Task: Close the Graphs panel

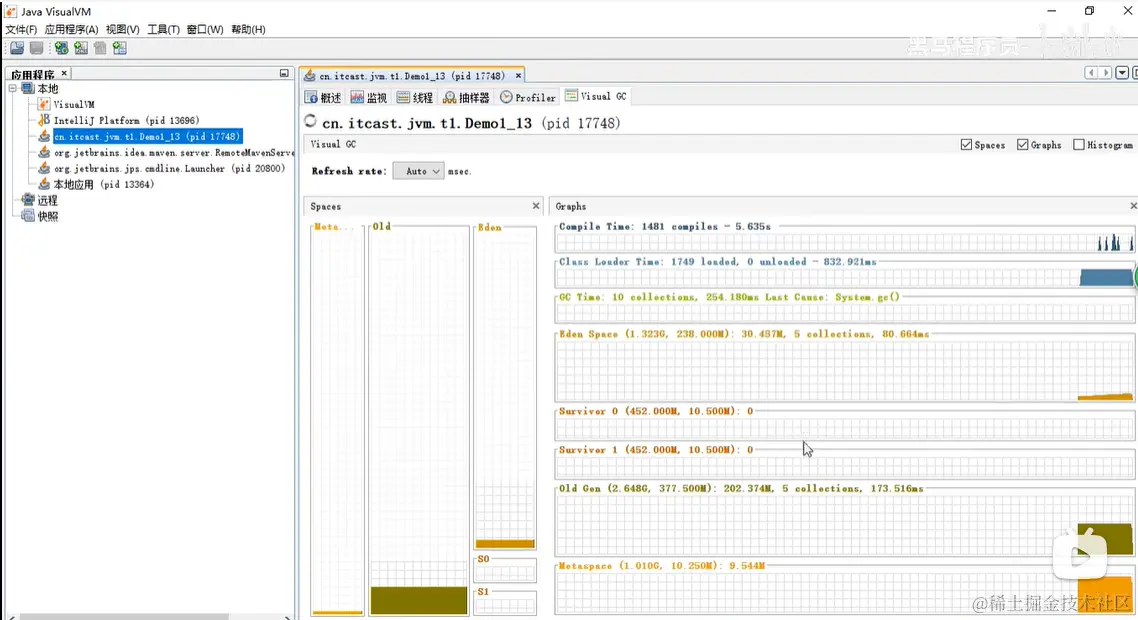Action: [x=1133, y=206]
